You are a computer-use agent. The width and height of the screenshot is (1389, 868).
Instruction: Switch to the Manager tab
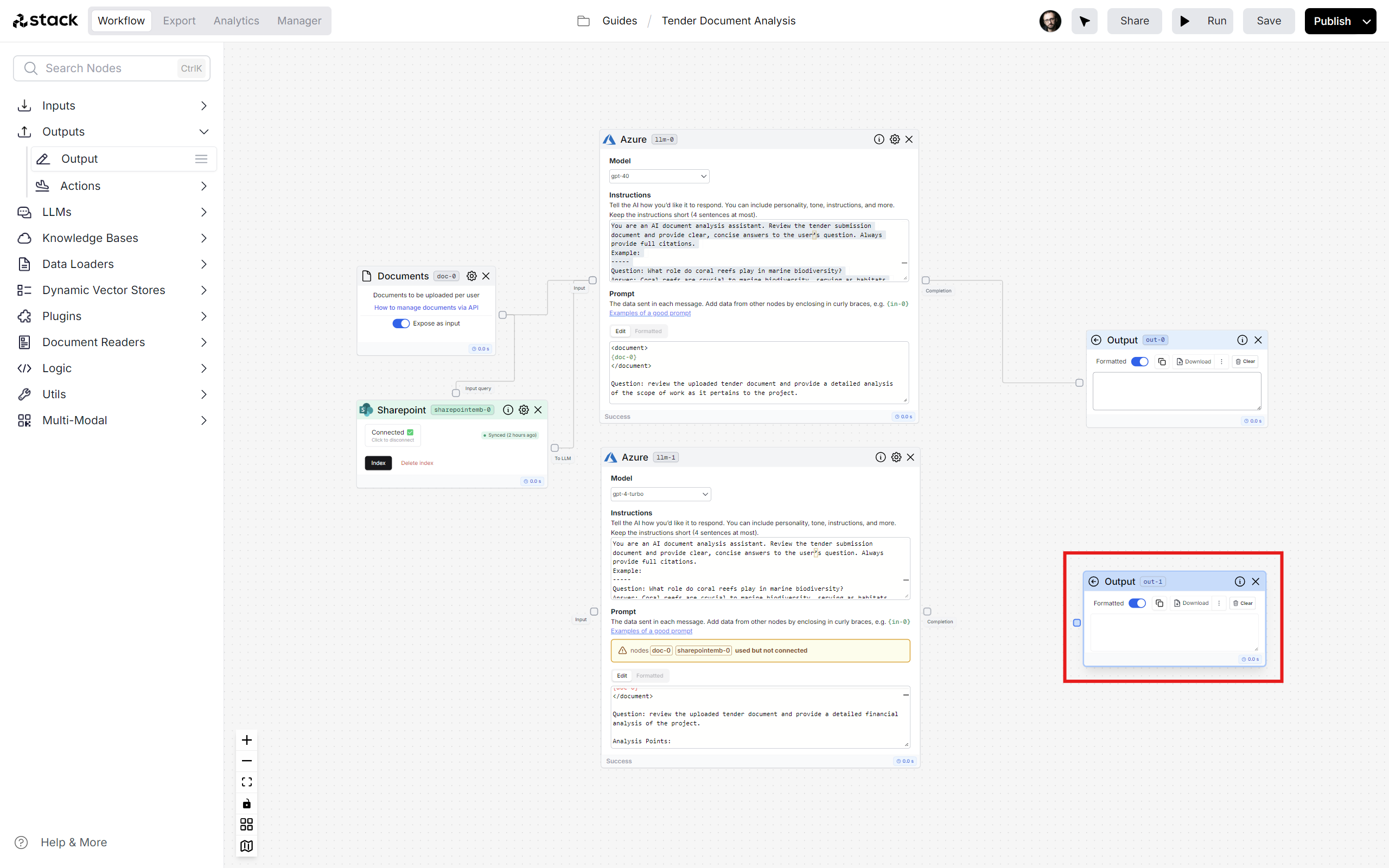pos(299,21)
